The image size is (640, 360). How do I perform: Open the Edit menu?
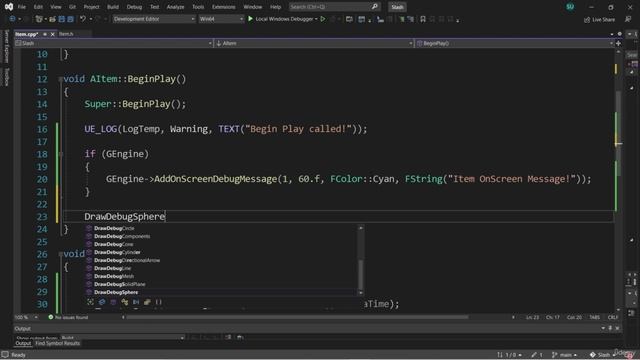[x=38, y=7]
